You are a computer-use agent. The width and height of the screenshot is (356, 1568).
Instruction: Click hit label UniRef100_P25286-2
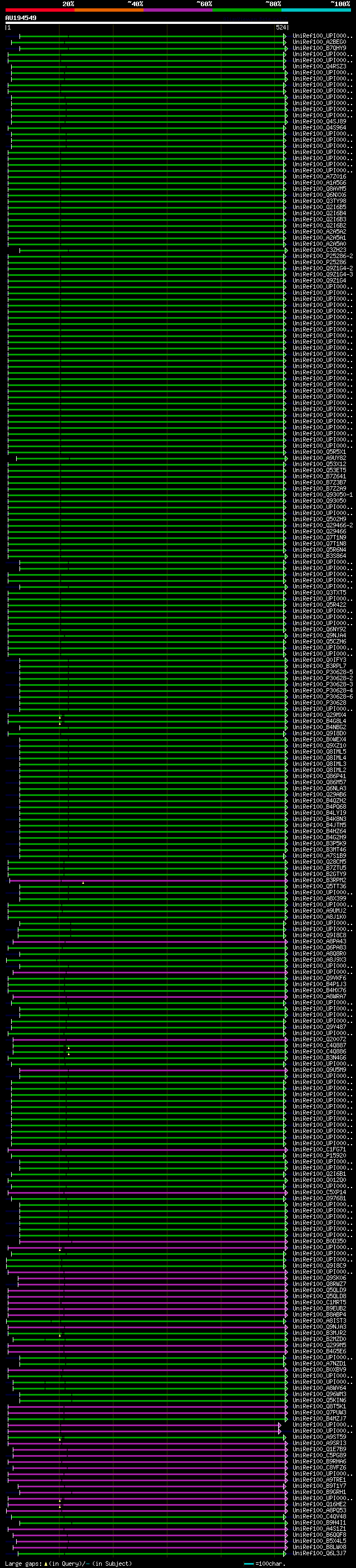(323, 256)
